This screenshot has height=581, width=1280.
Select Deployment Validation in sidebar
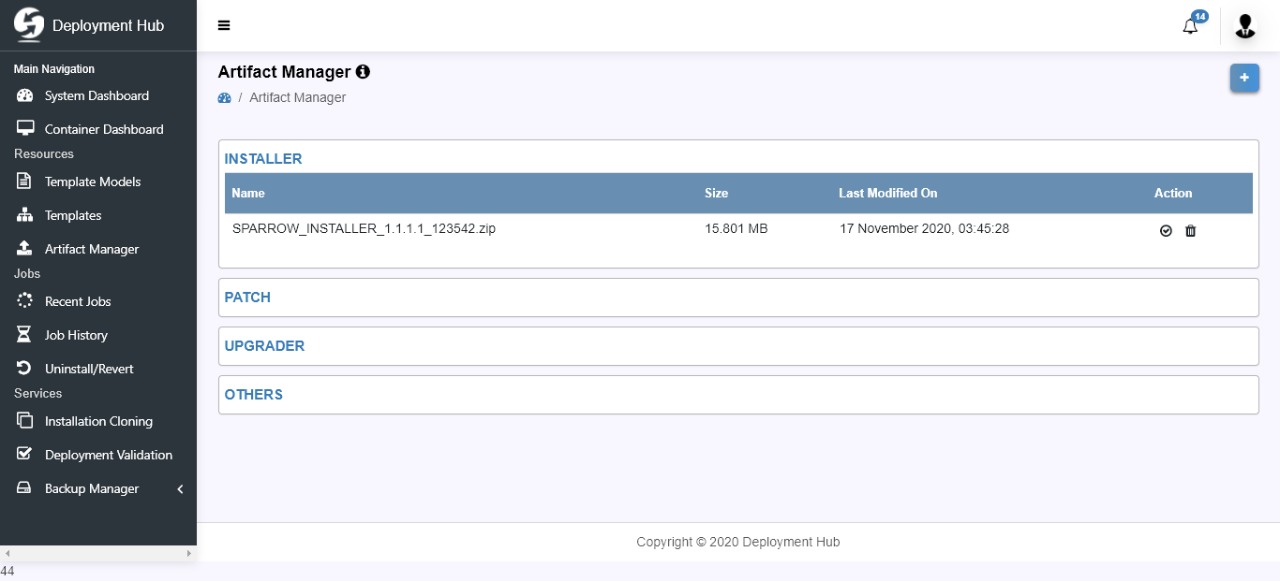tap(108, 455)
